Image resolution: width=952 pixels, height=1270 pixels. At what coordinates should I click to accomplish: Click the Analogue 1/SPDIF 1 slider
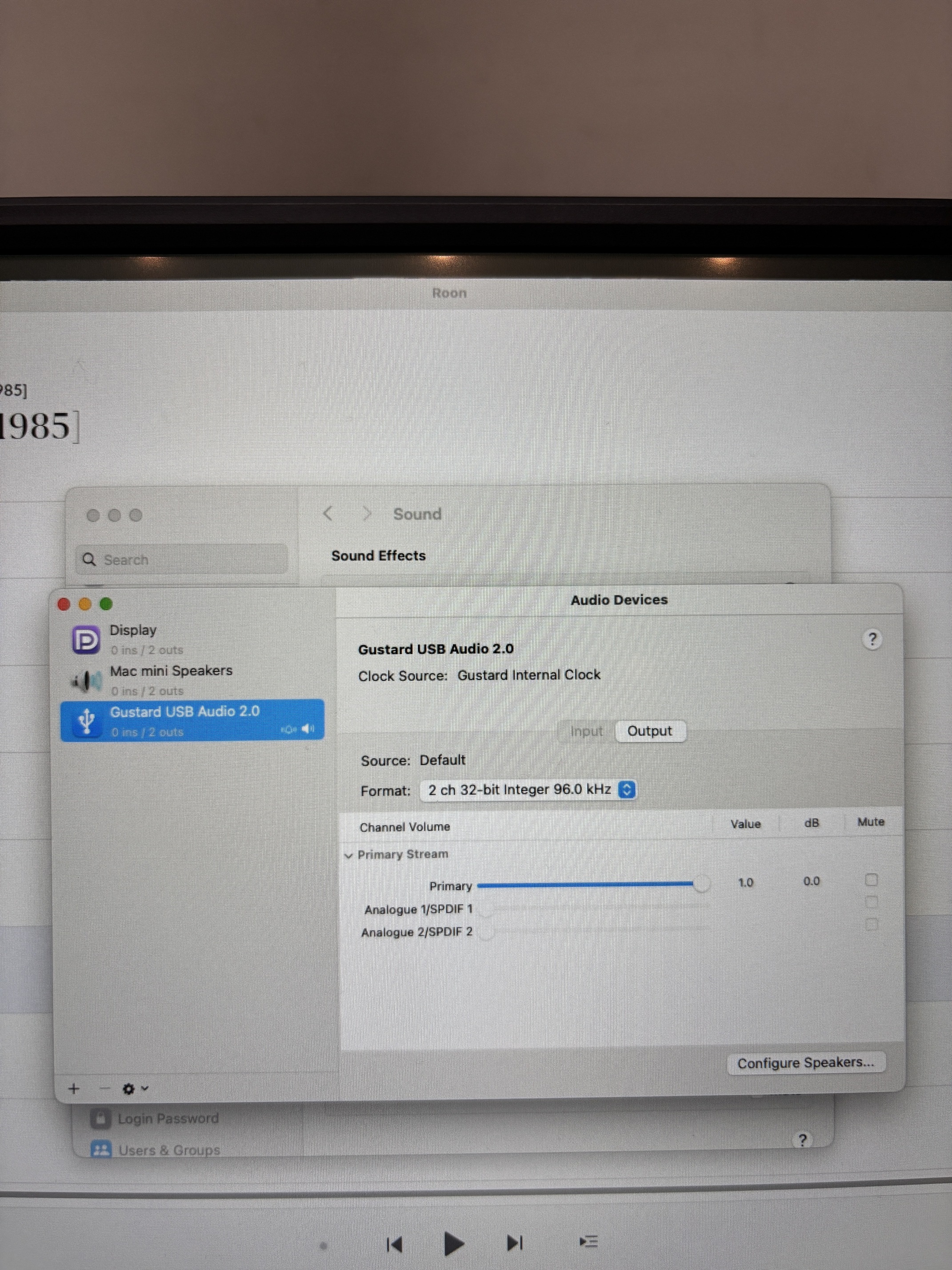click(x=593, y=908)
